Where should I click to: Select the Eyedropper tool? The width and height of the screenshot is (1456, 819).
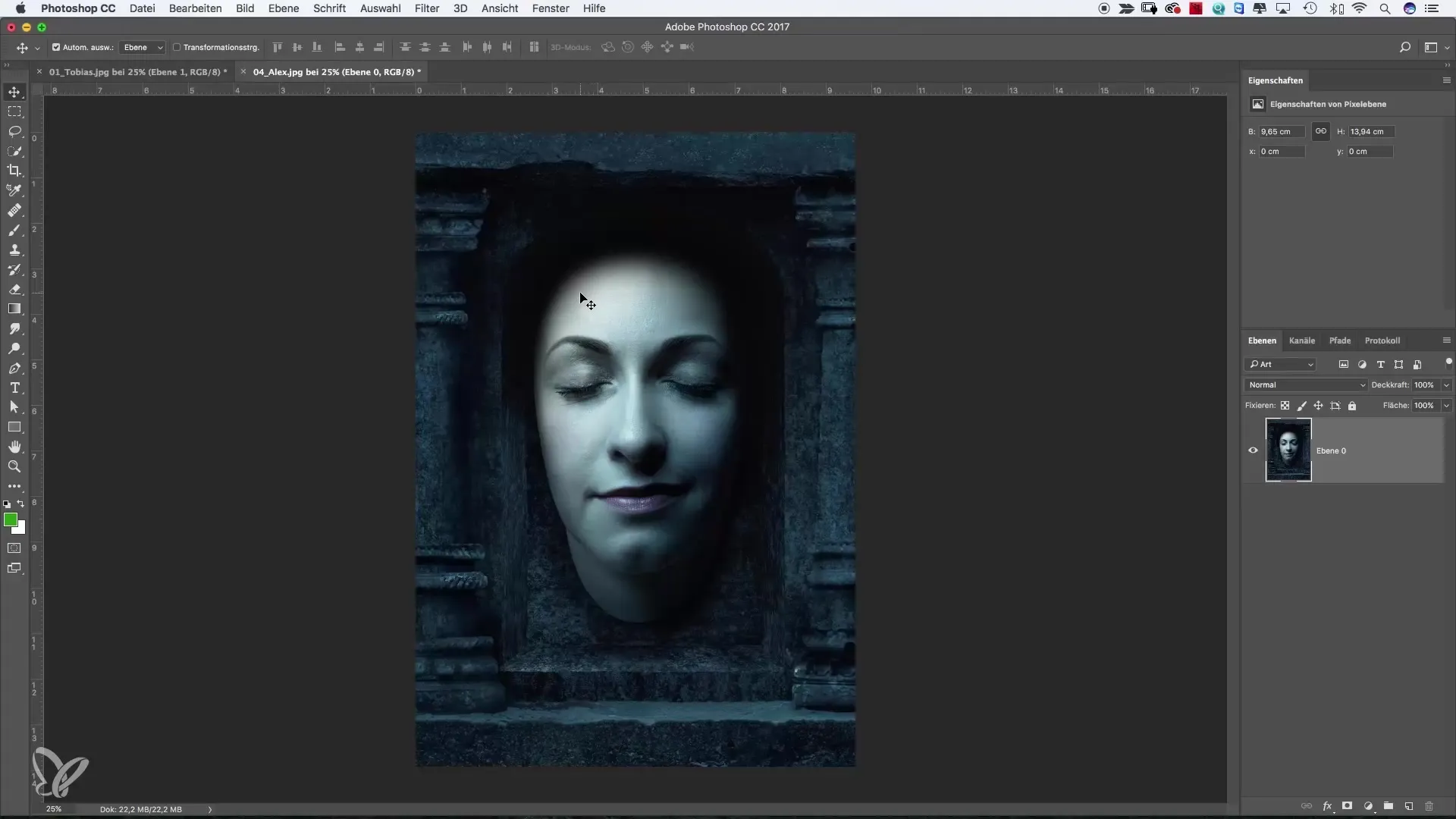pyautogui.click(x=14, y=190)
